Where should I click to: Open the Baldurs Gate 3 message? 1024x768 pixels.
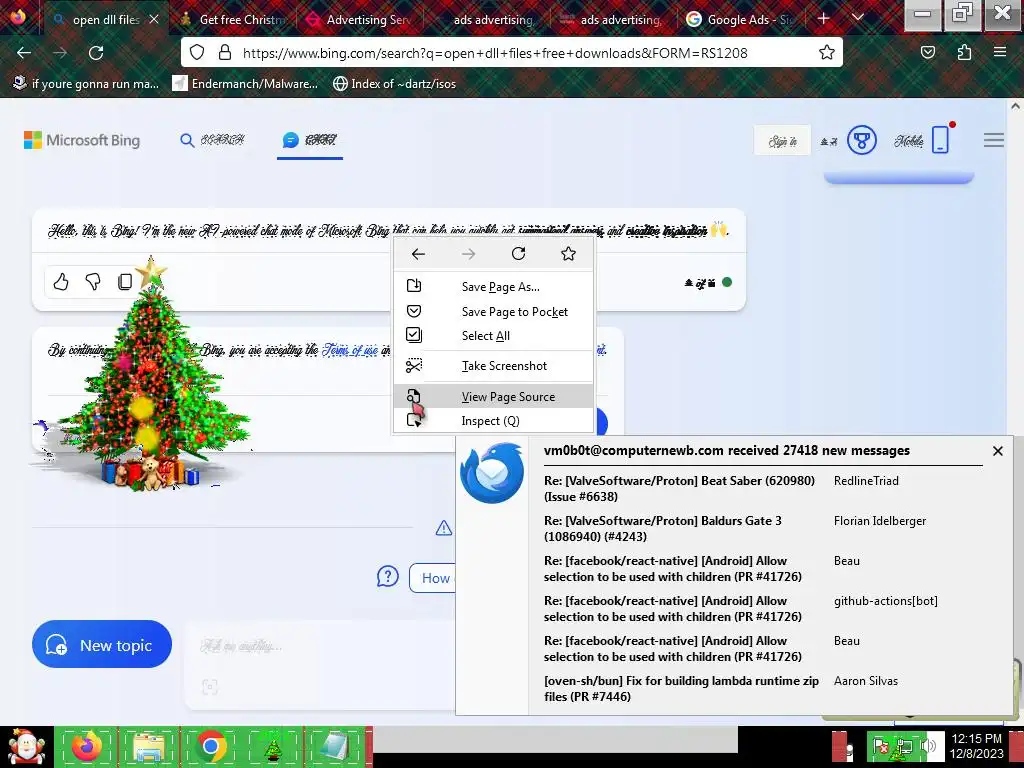pyautogui.click(x=663, y=528)
